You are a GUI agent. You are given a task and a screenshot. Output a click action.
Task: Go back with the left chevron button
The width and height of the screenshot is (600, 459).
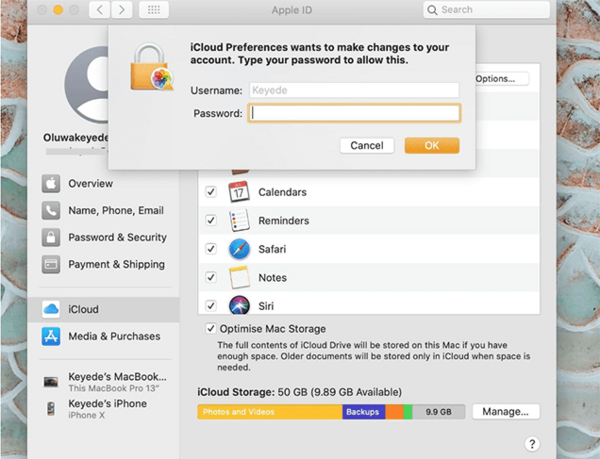(100, 10)
